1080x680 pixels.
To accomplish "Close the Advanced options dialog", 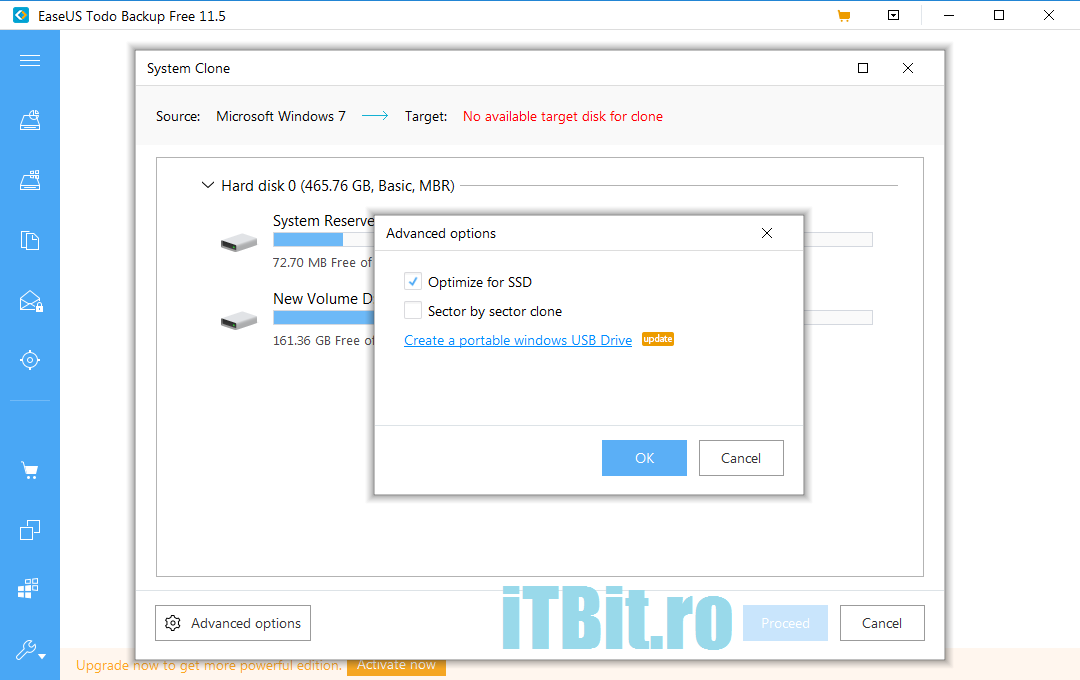I will (x=767, y=233).
